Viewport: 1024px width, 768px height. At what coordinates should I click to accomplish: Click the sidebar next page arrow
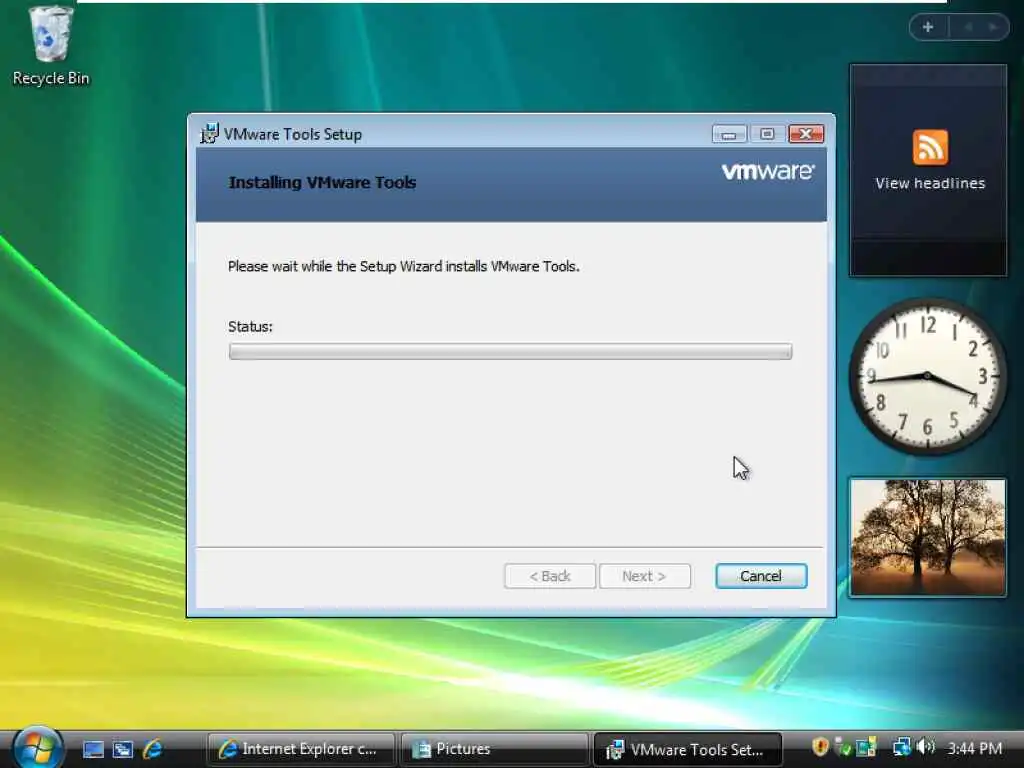[993, 27]
